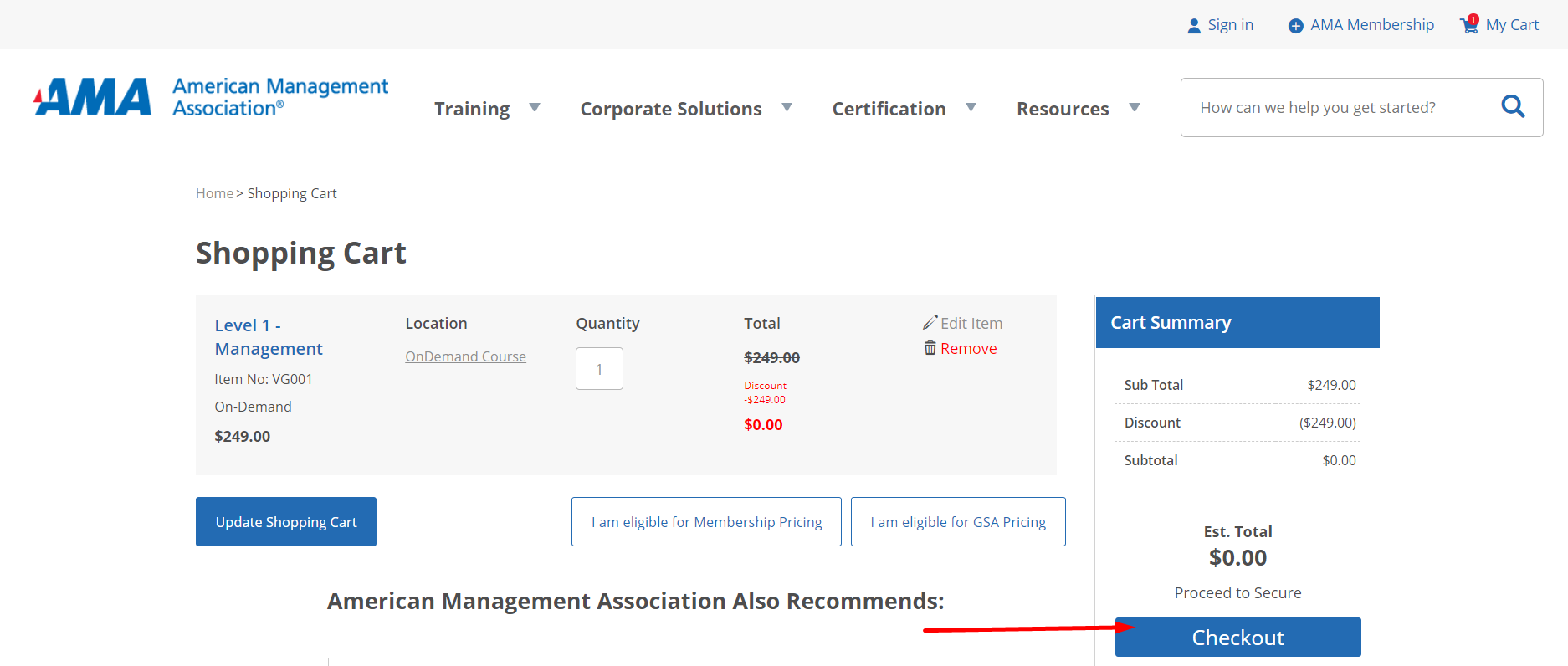The width and height of the screenshot is (1568, 666).
Task: Expand the Training dropdown arrow
Action: coord(535,108)
